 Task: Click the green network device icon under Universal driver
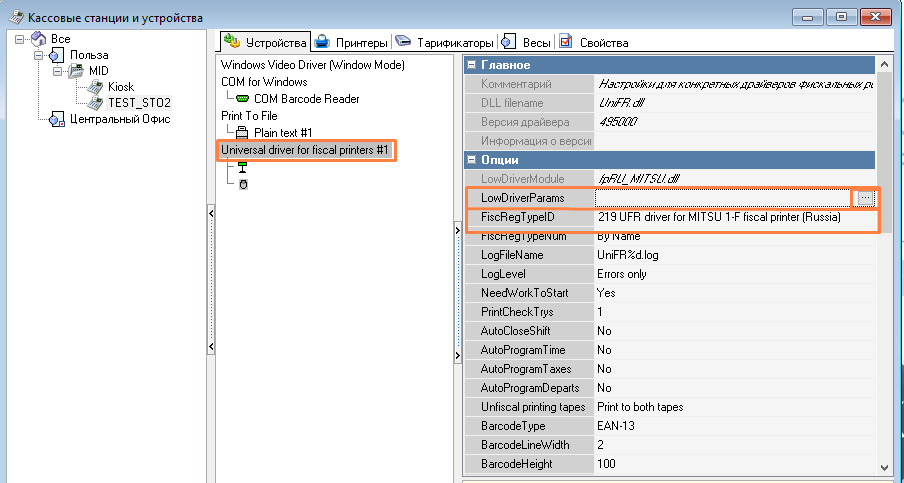pyautogui.click(x=242, y=167)
